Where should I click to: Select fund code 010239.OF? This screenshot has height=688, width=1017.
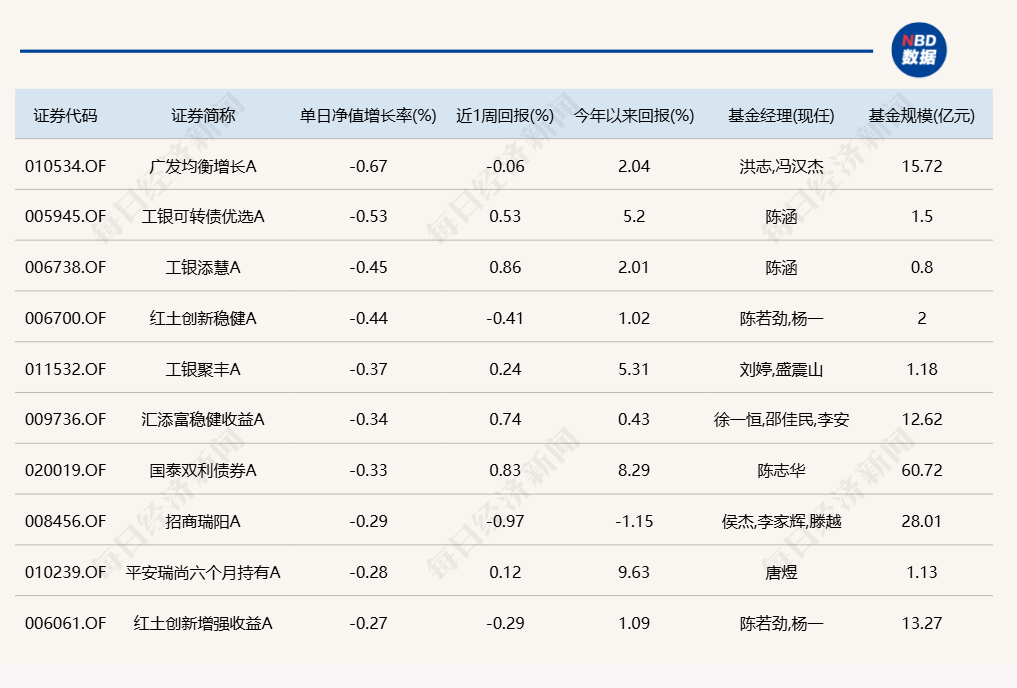click(65, 572)
